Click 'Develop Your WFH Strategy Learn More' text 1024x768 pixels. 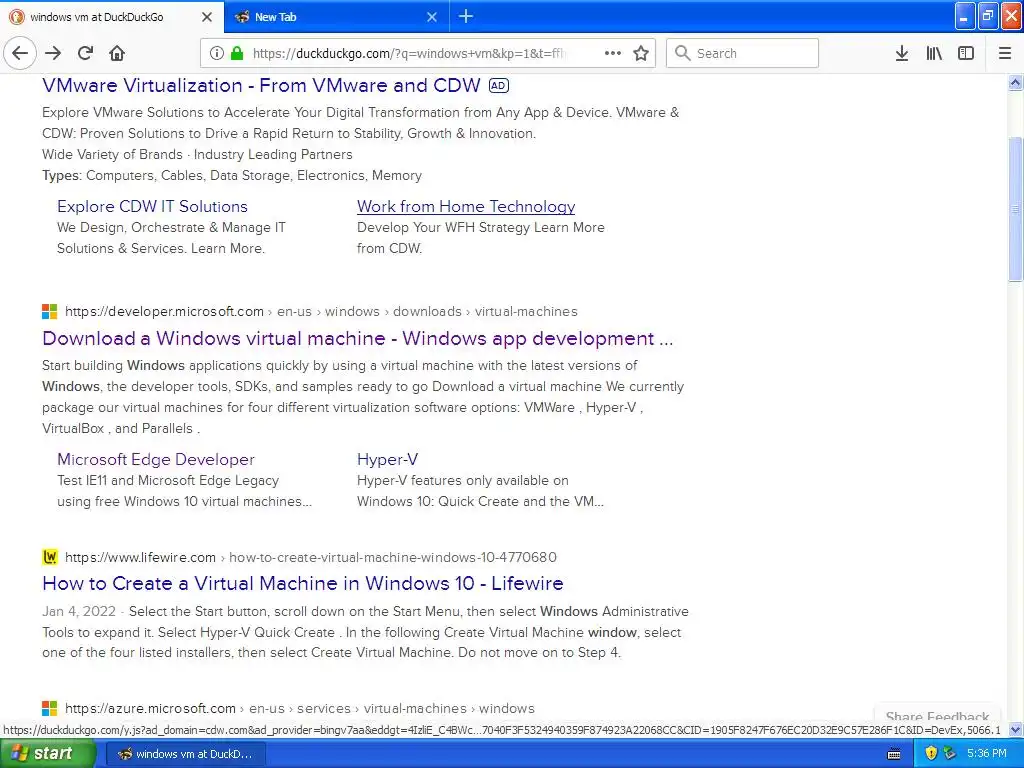481,227
